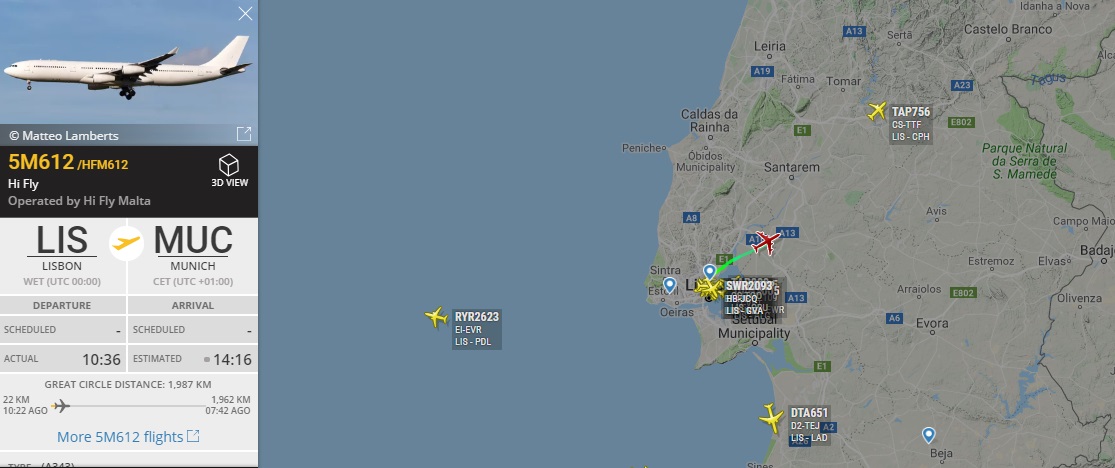Click the flight progress bar plane marker
Screen dimensions: 1115x468
point(61,406)
